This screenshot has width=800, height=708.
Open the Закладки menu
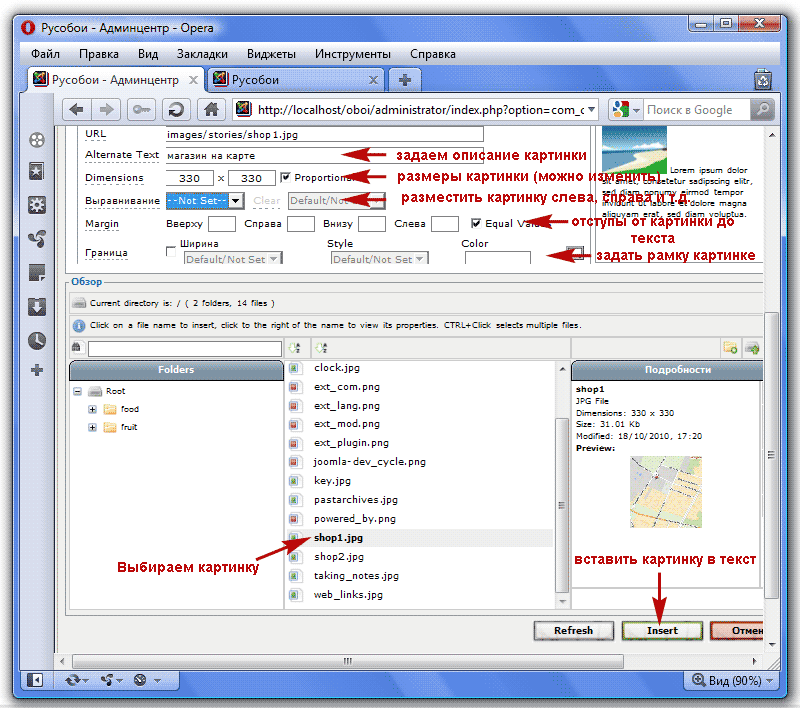tap(203, 54)
